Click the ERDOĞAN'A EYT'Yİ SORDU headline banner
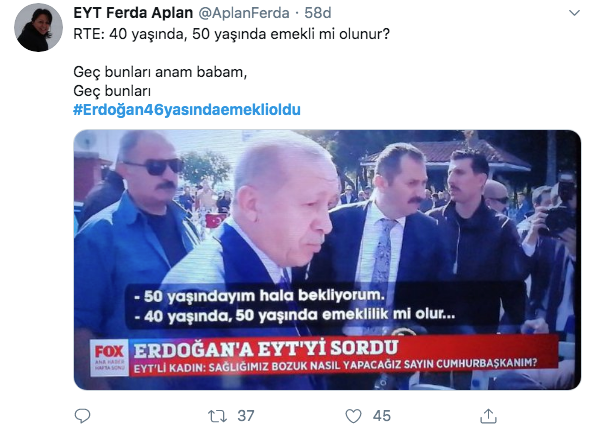This screenshot has height=432, width=594. (x=266, y=349)
